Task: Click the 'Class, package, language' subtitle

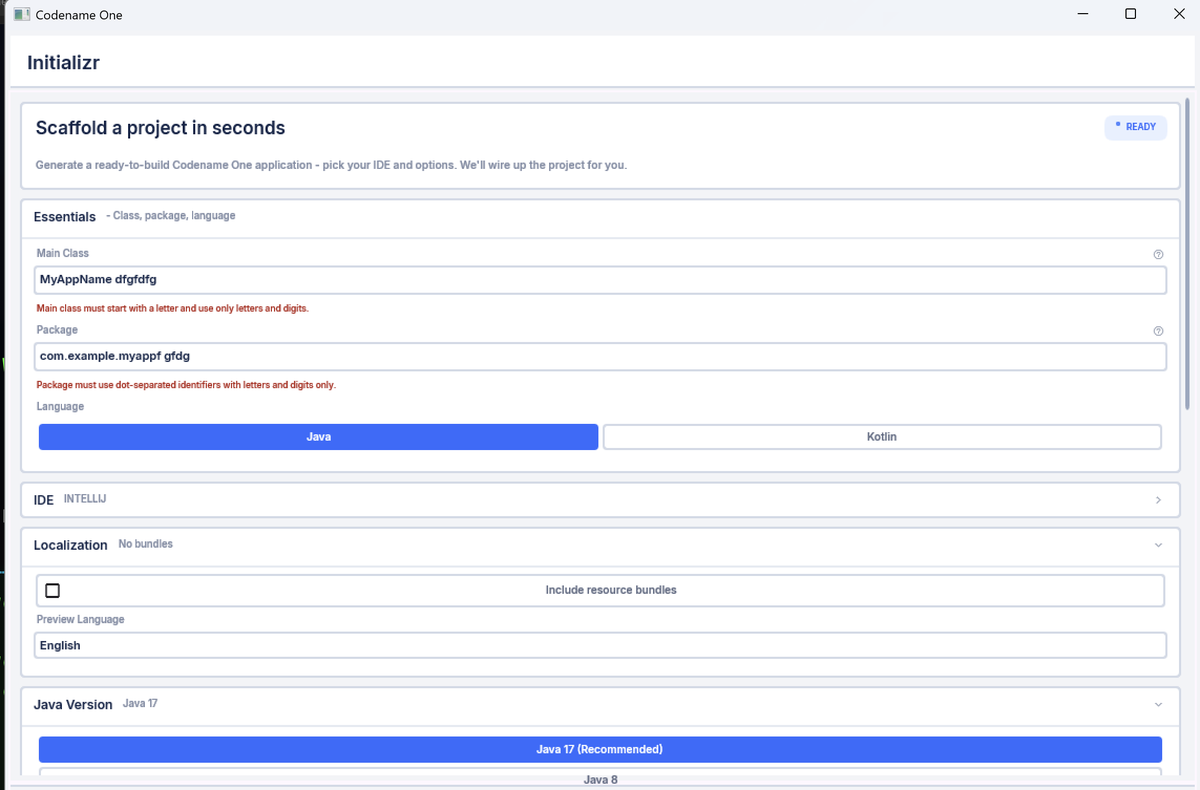Action: [171, 216]
